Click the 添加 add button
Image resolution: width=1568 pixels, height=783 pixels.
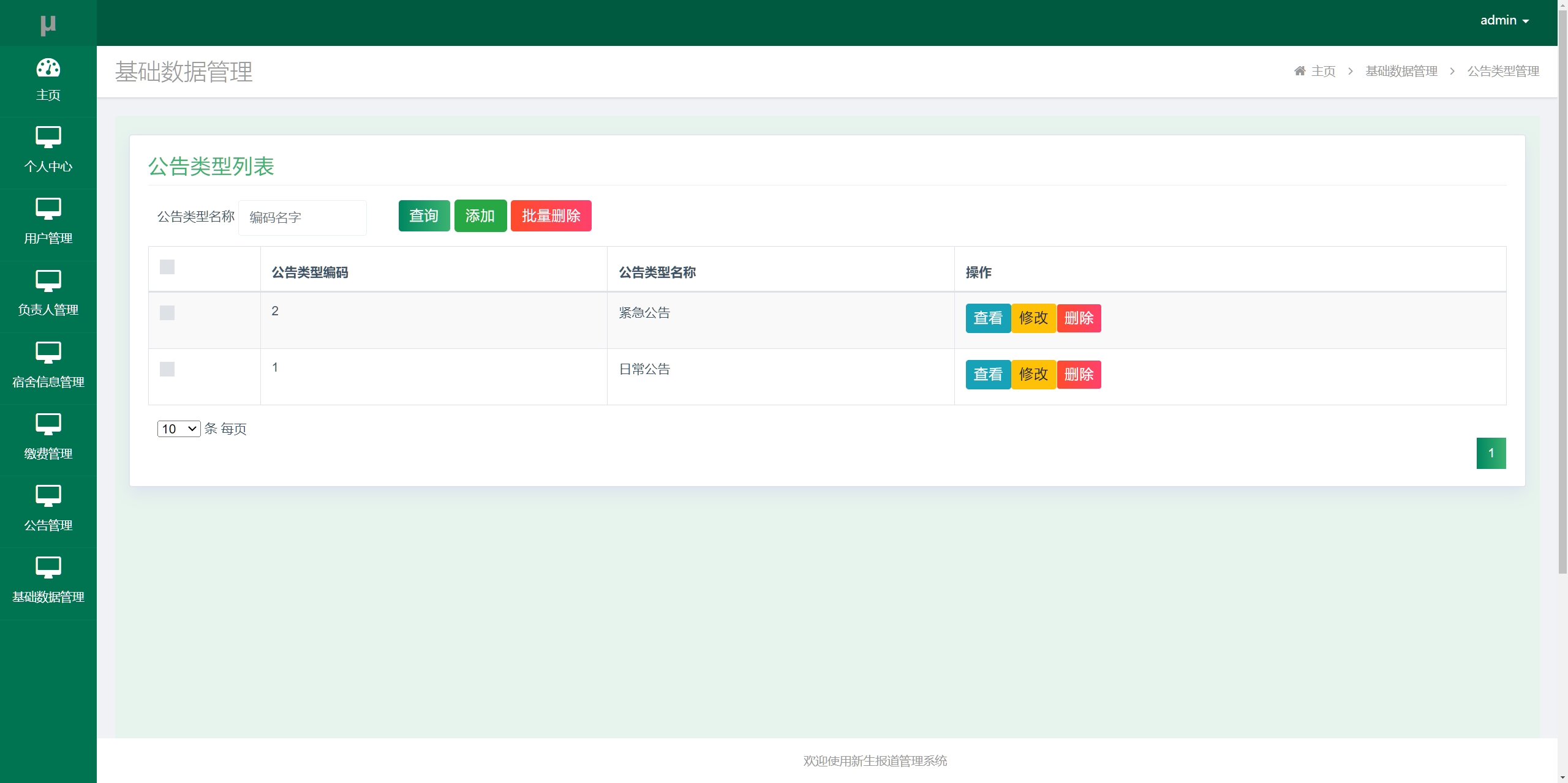pos(480,215)
